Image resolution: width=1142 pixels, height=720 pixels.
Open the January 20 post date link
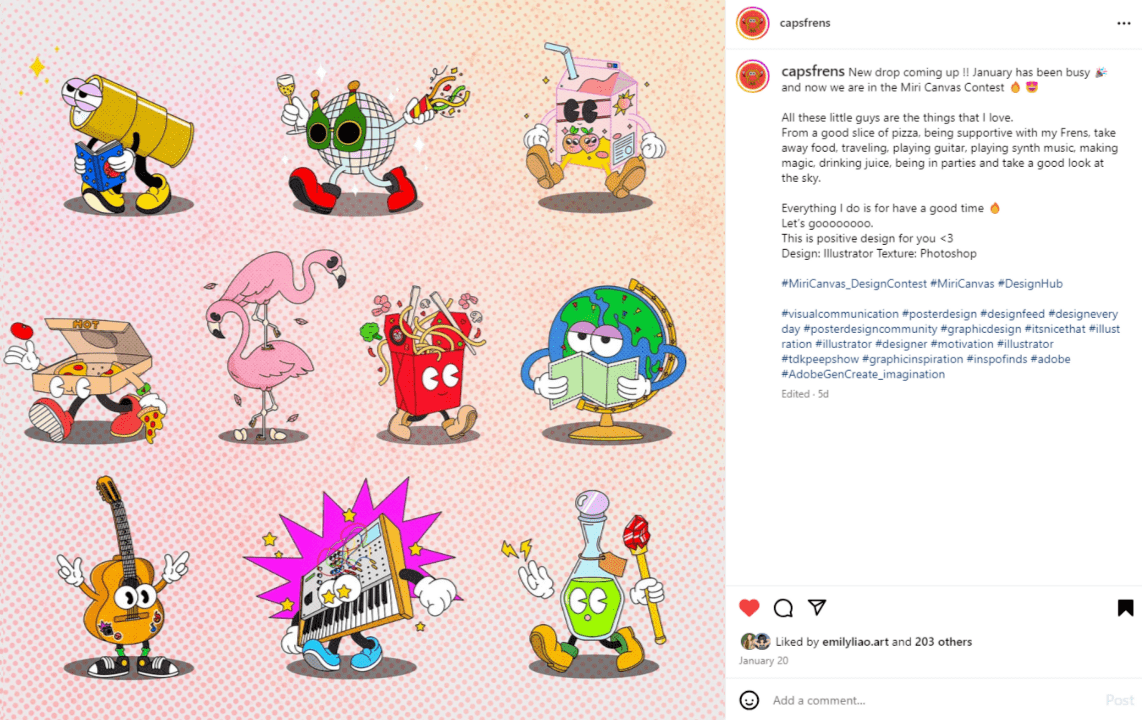(x=763, y=660)
